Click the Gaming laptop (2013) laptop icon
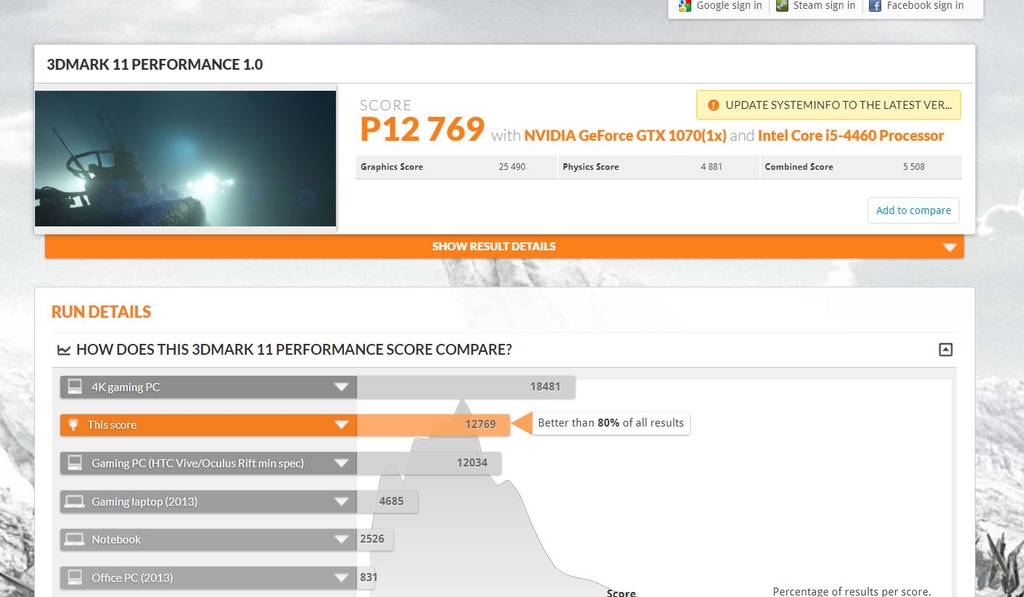This screenshot has height=597, width=1024. pos(74,502)
